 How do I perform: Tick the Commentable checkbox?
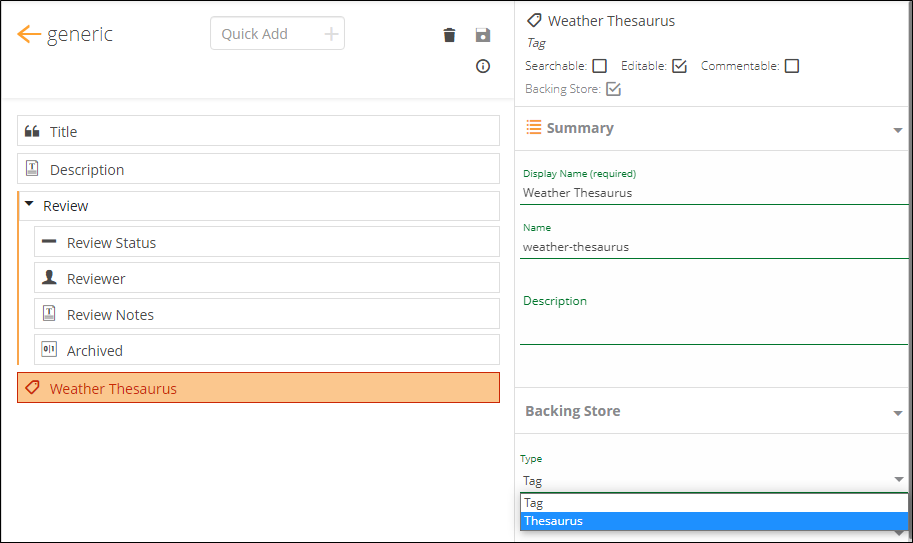point(792,66)
